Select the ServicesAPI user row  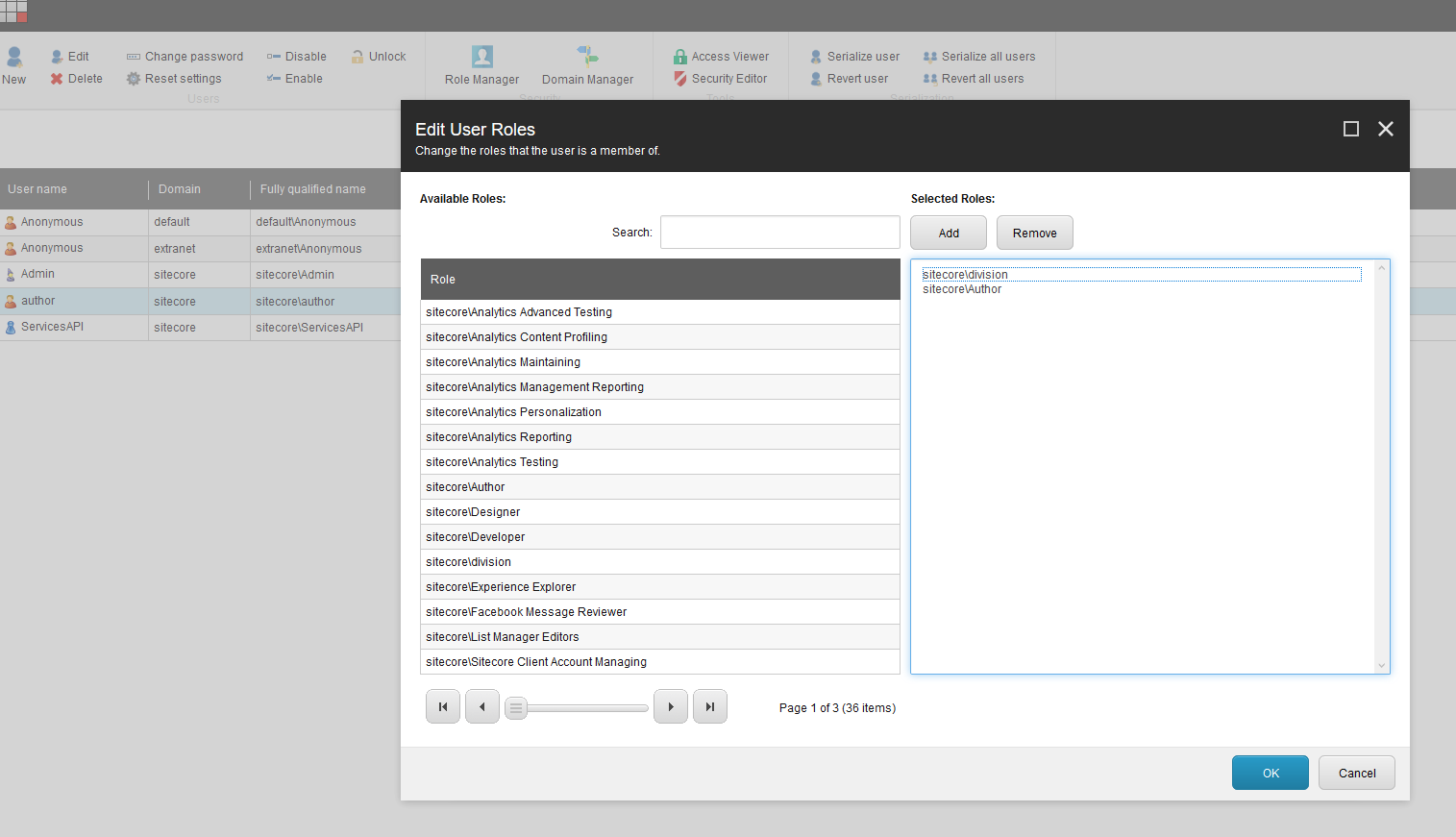pyautogui.click(x=200, y=327)
